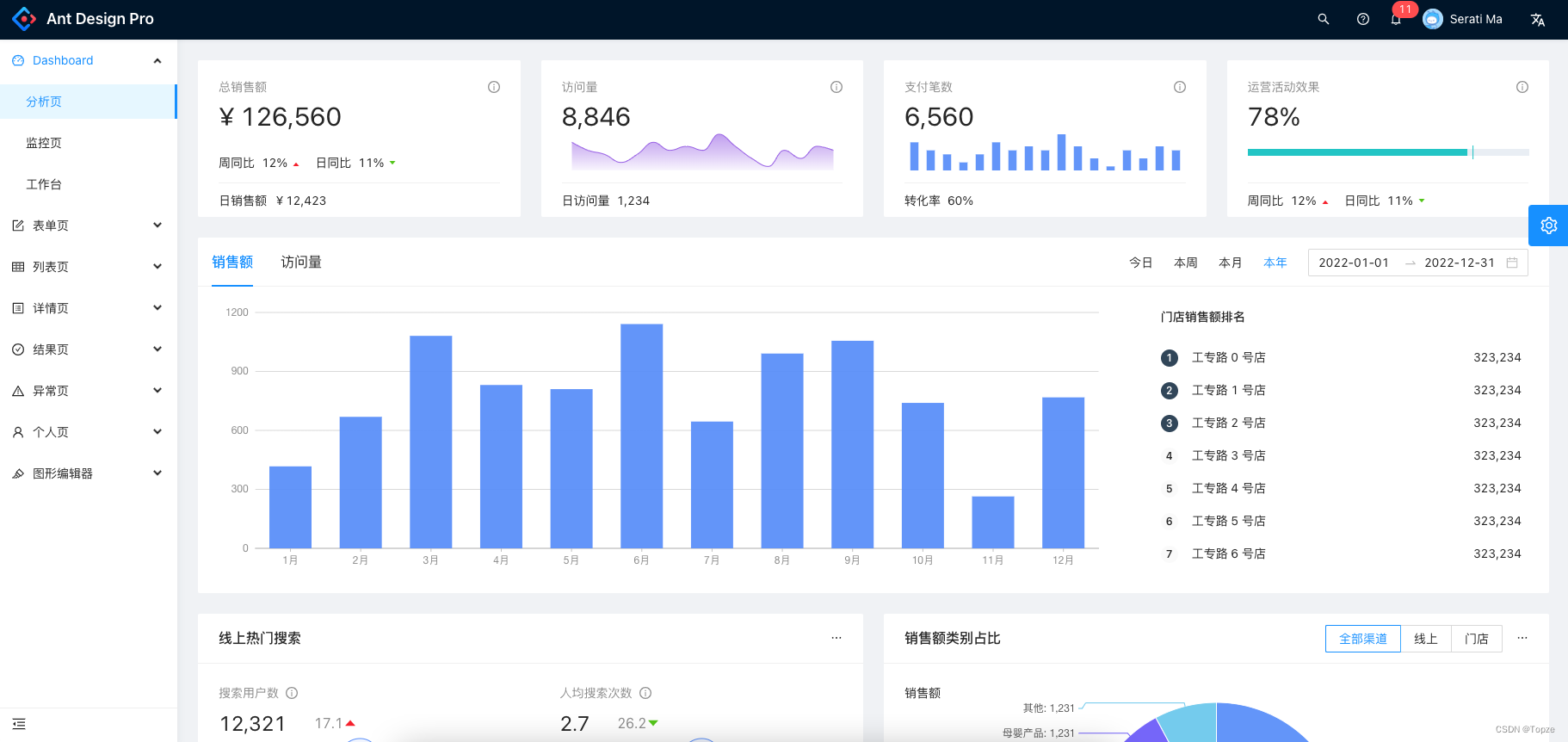Open the 分析页 menu item
The height and width of the screenshot is (742, 1568).
click(x=89, y=102)
